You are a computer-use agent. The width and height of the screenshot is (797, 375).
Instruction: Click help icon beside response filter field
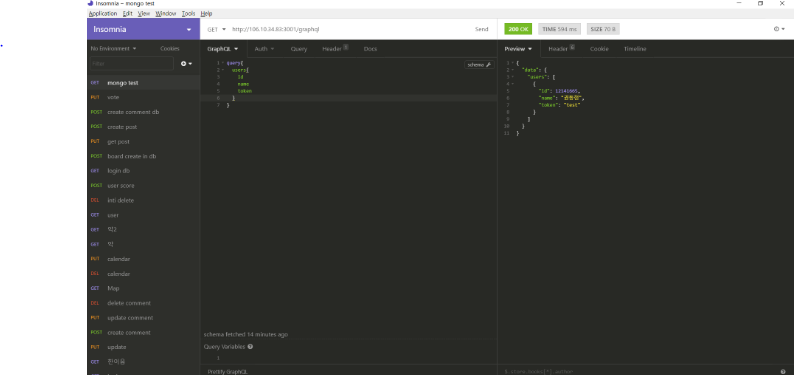point(783,371)
